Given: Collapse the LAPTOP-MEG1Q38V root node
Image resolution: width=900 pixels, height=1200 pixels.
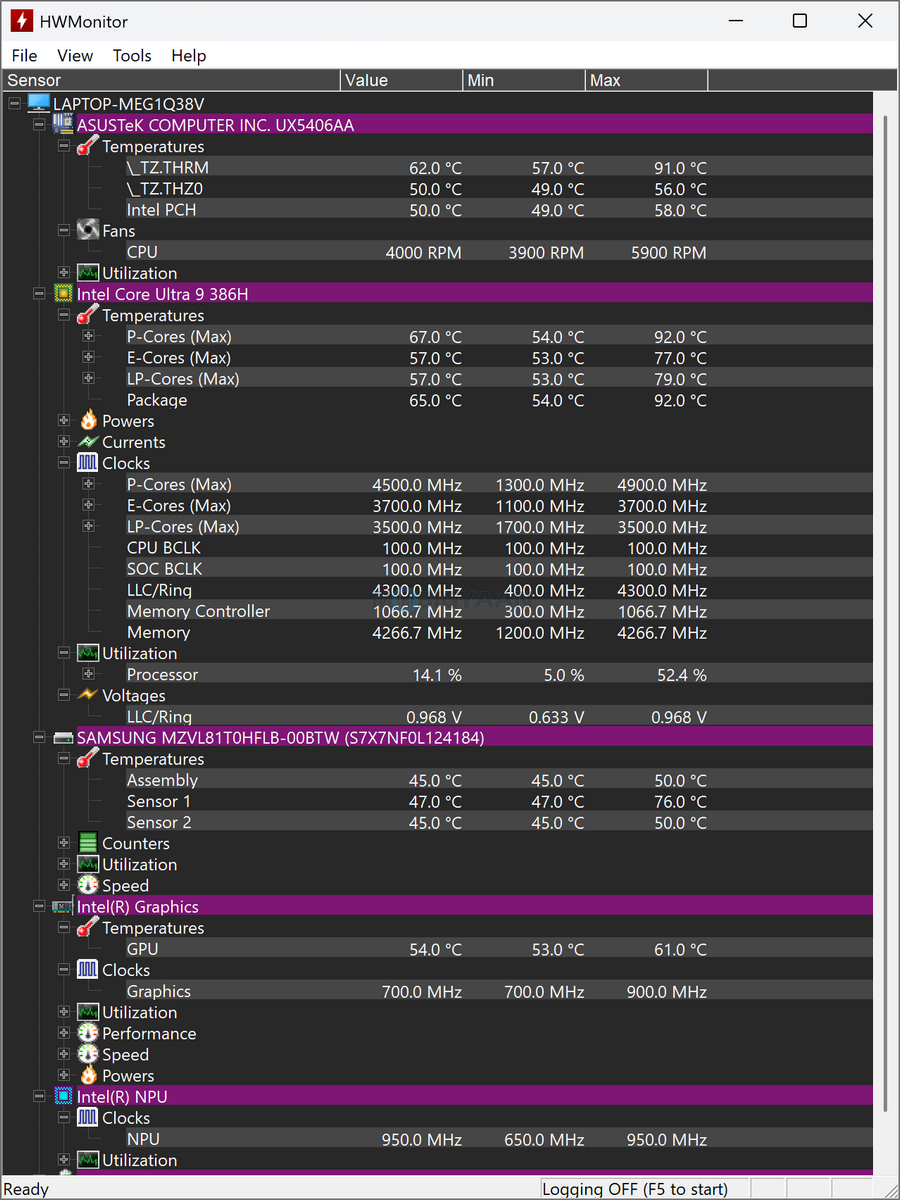Looking at the screenshot, I should (15, 103).
